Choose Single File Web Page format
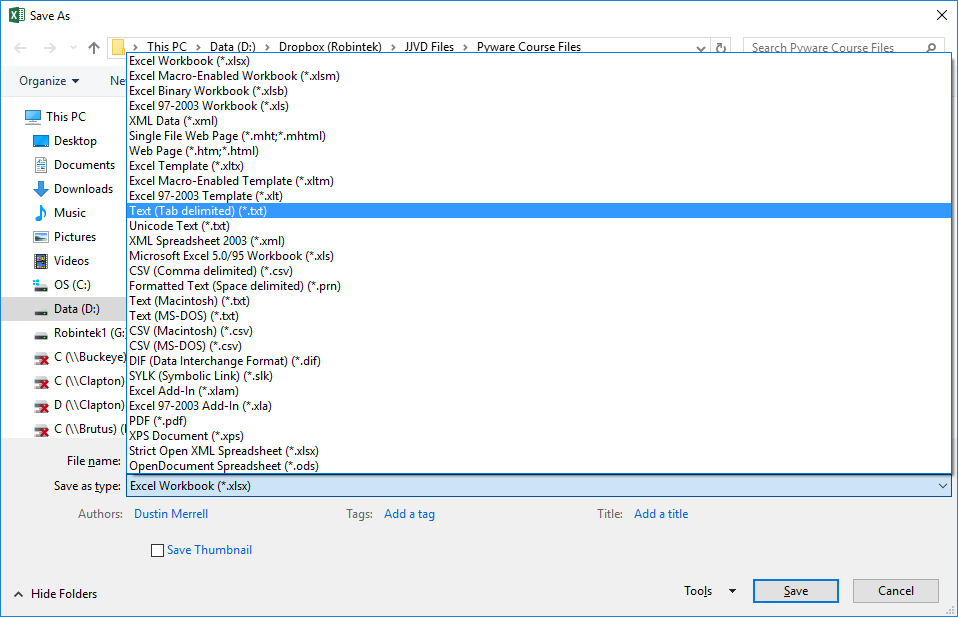Viewport: 958px width, 617px height. click(539, 136)
